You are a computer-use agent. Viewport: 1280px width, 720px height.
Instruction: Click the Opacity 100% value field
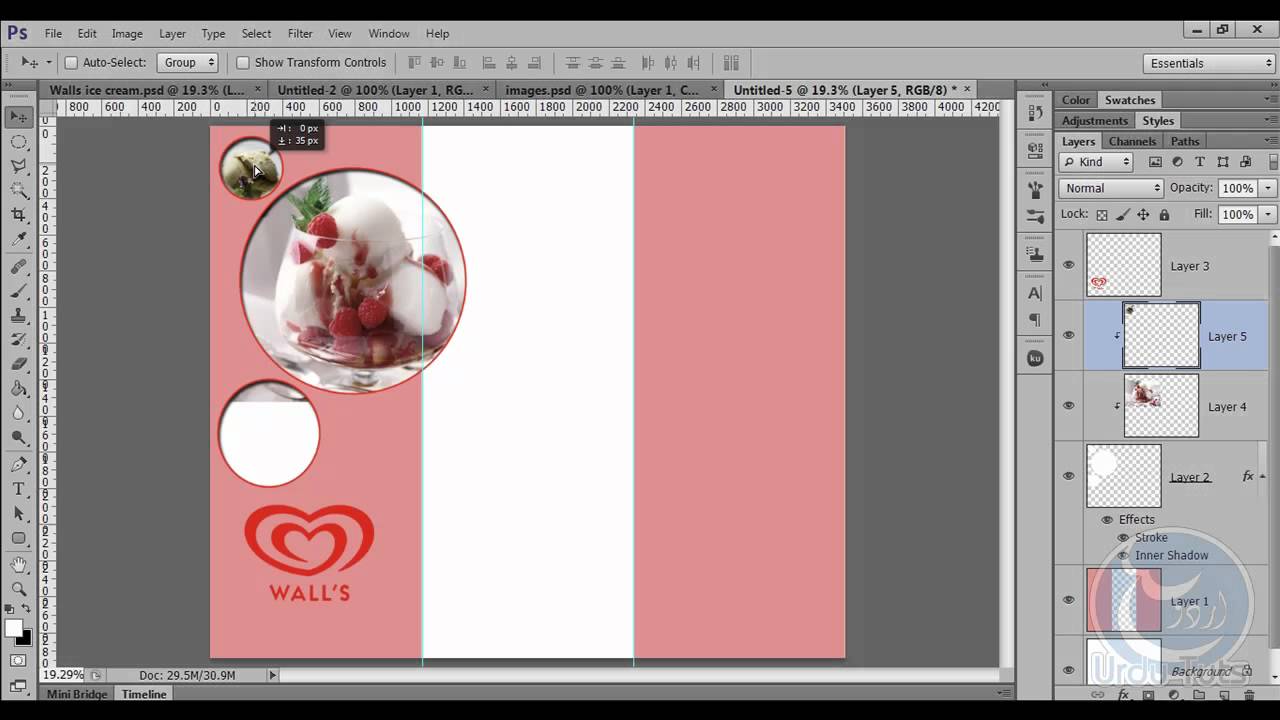1238,188
